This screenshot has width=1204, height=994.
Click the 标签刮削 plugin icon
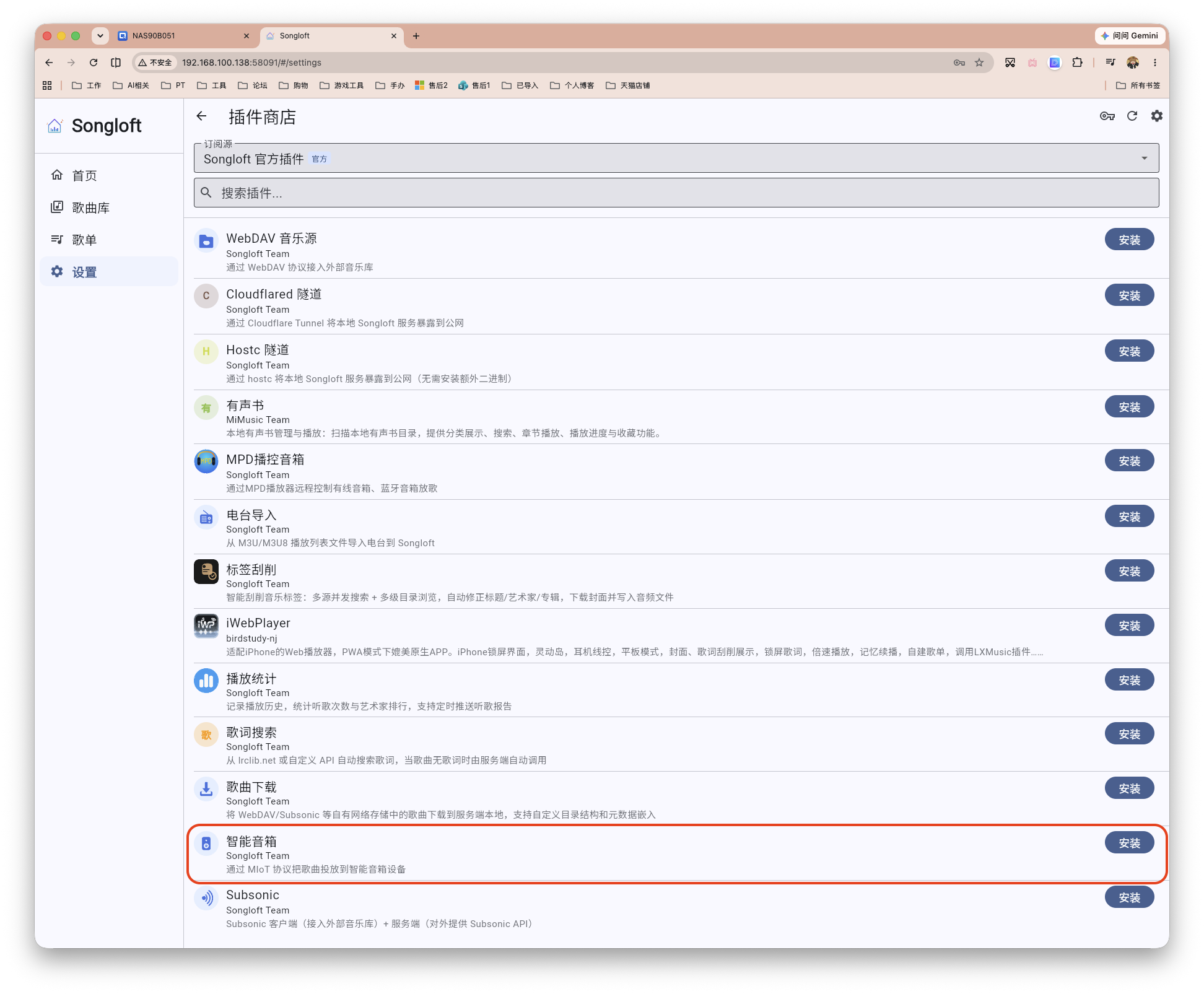click(x=206, y=572)
